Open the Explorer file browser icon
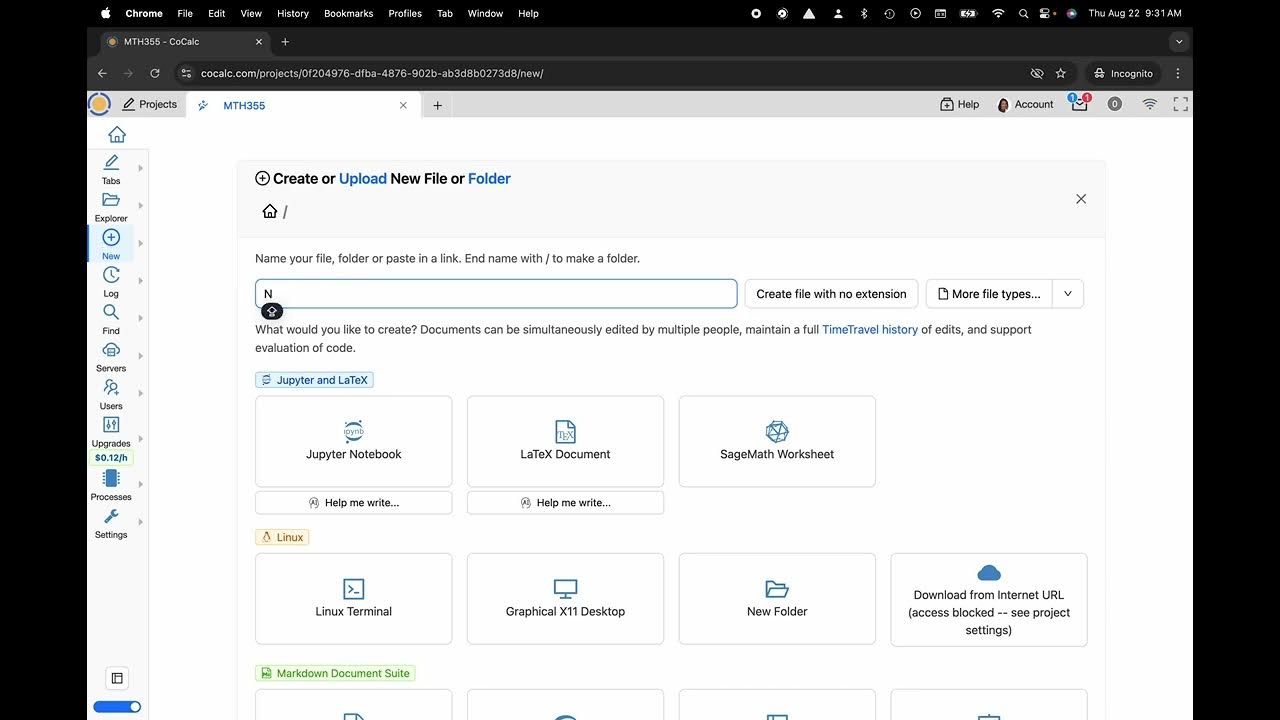Viewport: 1280px width, 720px height. pyautogui.click(x=111, y=201)
